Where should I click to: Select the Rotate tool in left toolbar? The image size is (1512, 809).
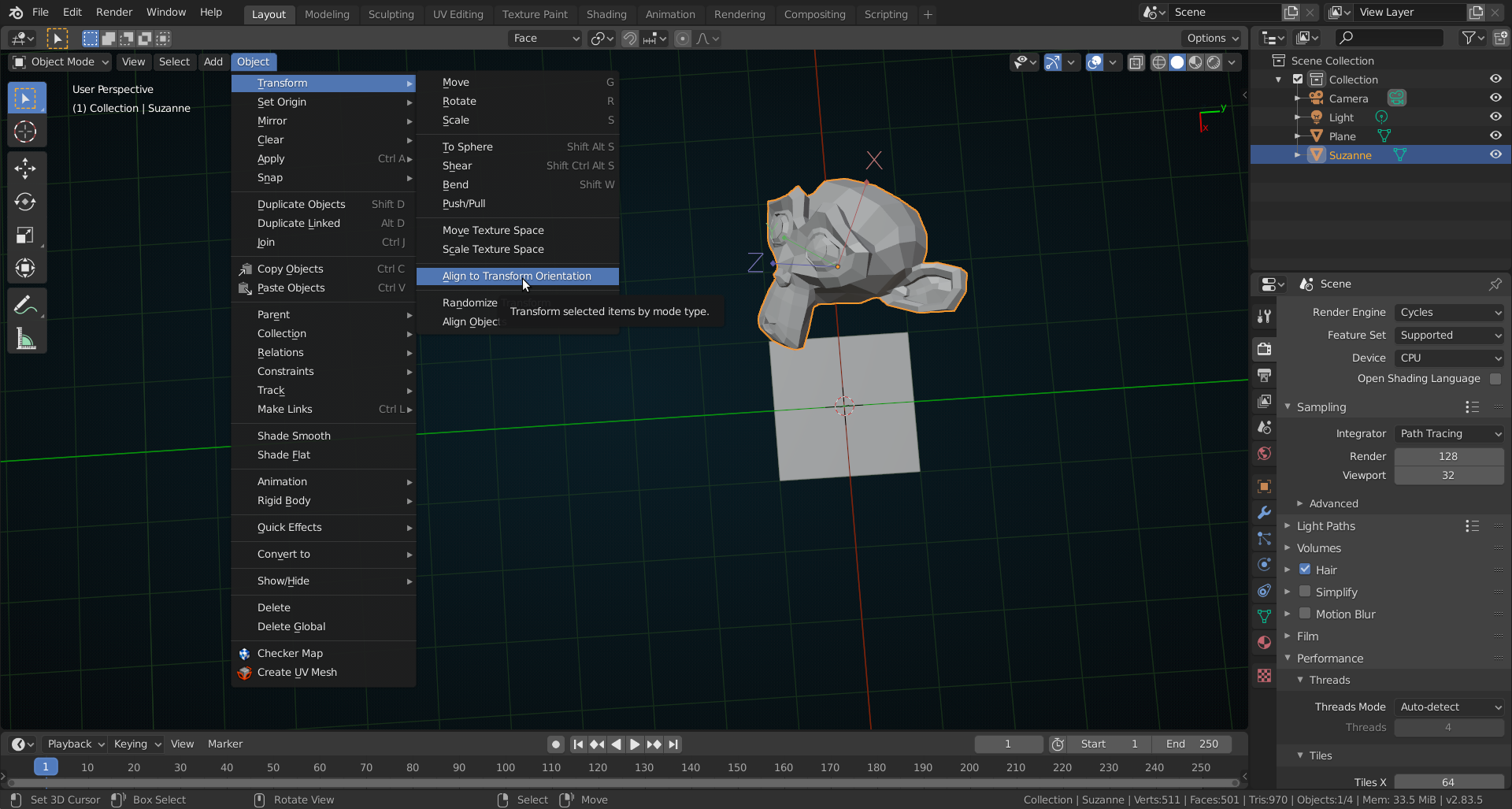[25, 202]
